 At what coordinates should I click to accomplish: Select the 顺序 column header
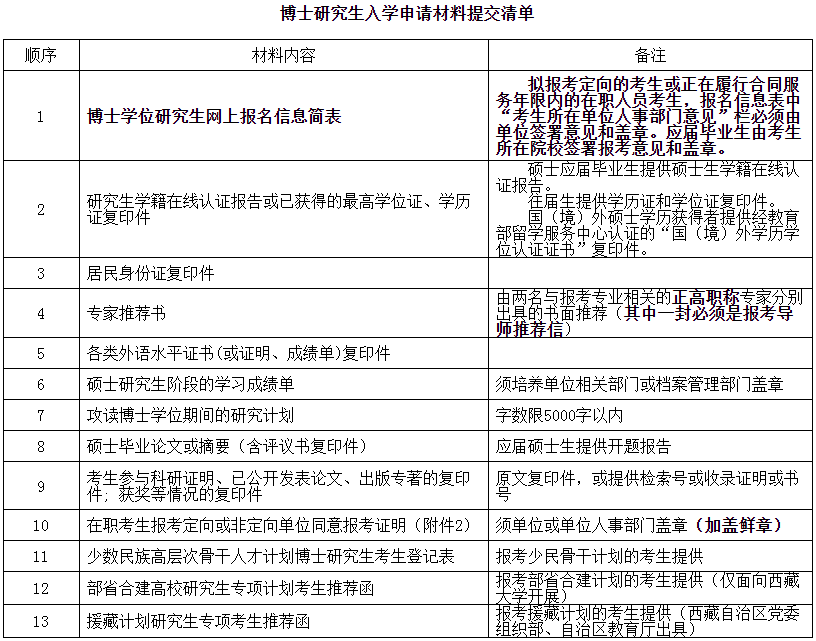pyautogui.click(x=41, y=55)
